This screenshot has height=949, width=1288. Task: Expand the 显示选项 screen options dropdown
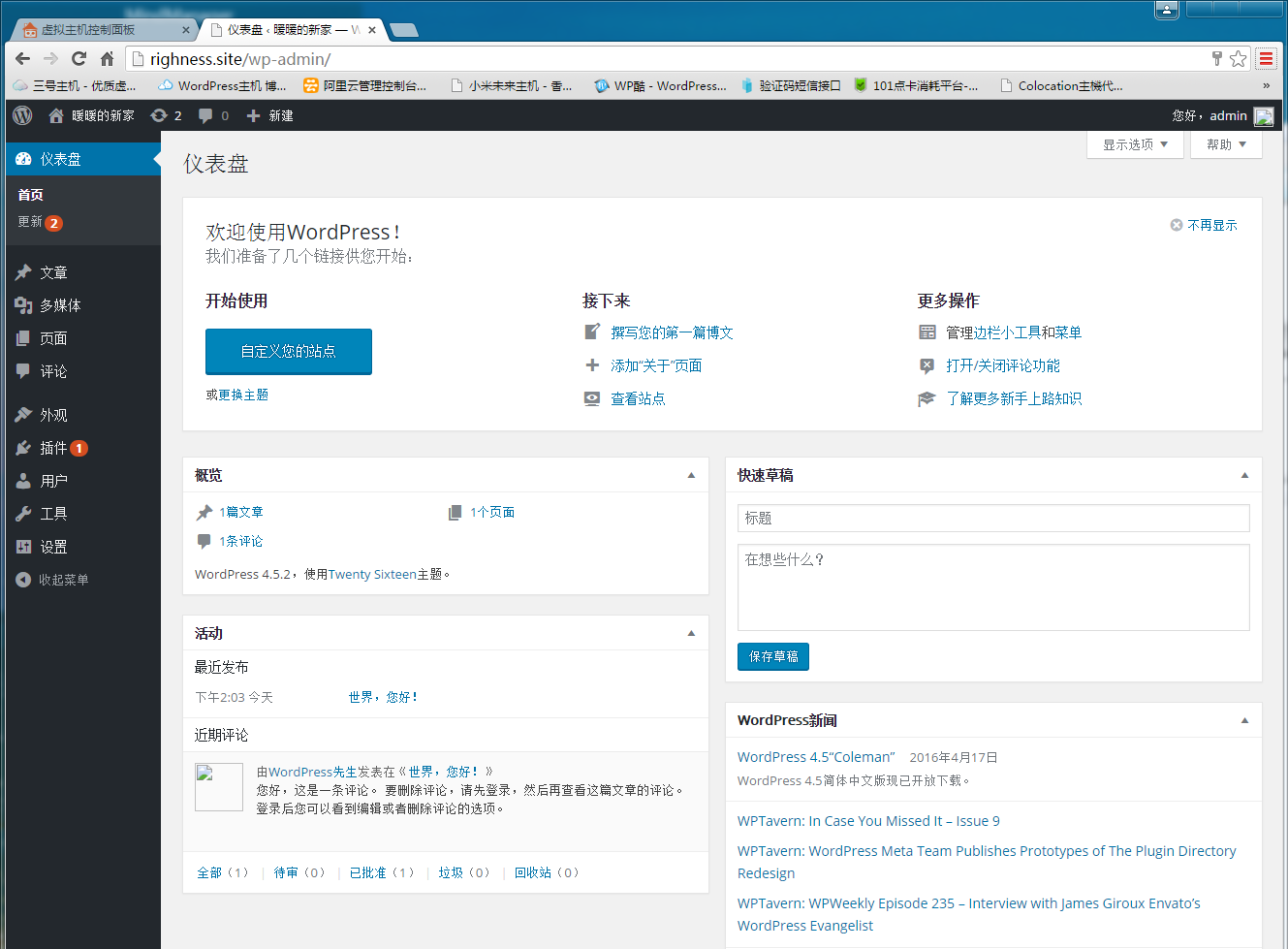[1136, 144]
